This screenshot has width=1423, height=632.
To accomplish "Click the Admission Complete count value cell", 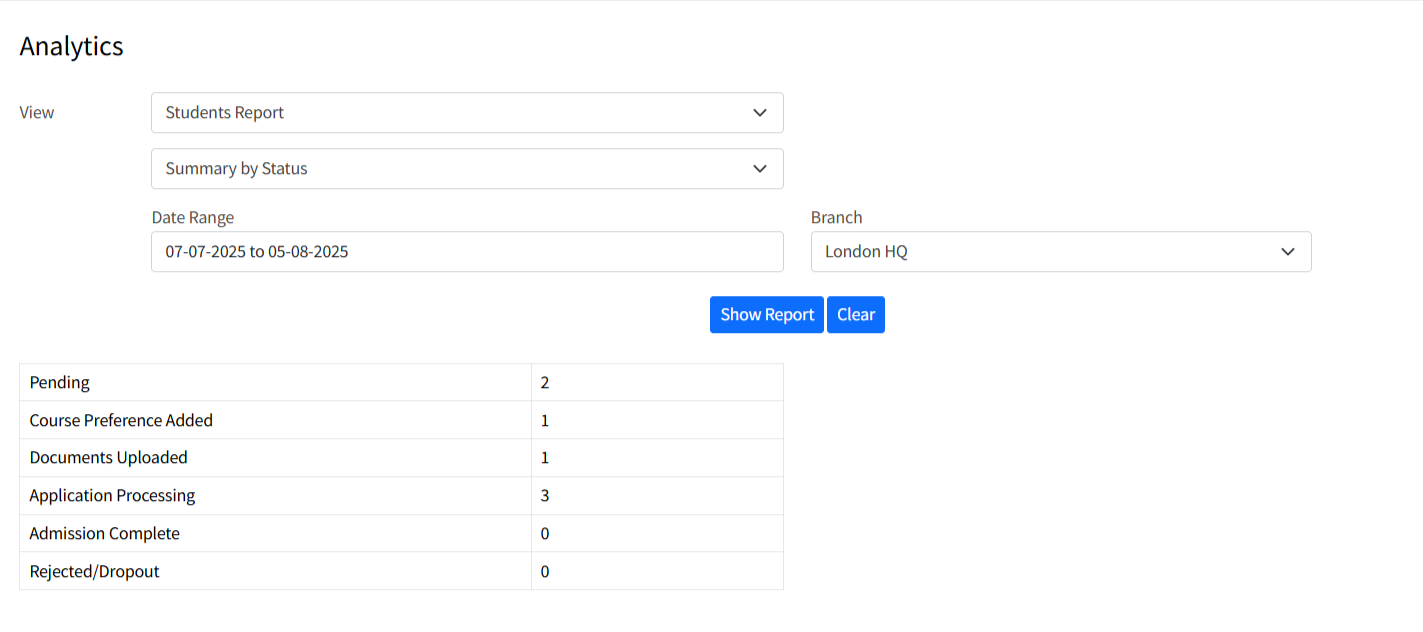I will tap(656, 534).
